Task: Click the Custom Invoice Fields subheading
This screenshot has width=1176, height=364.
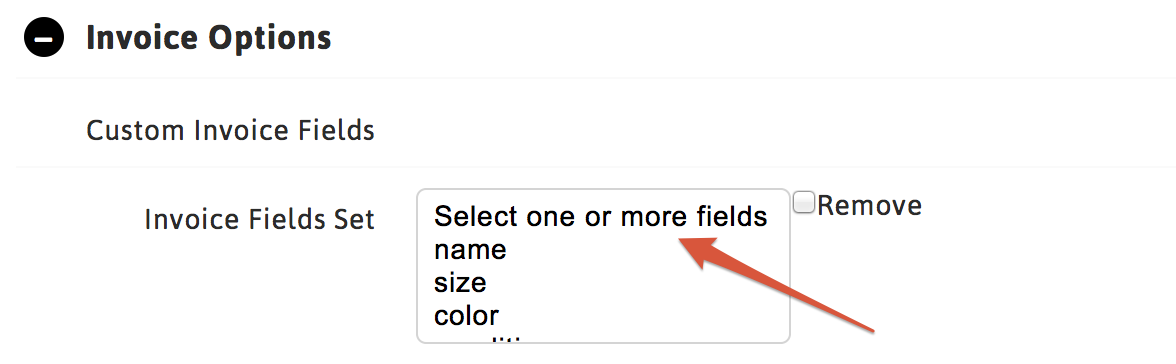Action: (230, 131)
